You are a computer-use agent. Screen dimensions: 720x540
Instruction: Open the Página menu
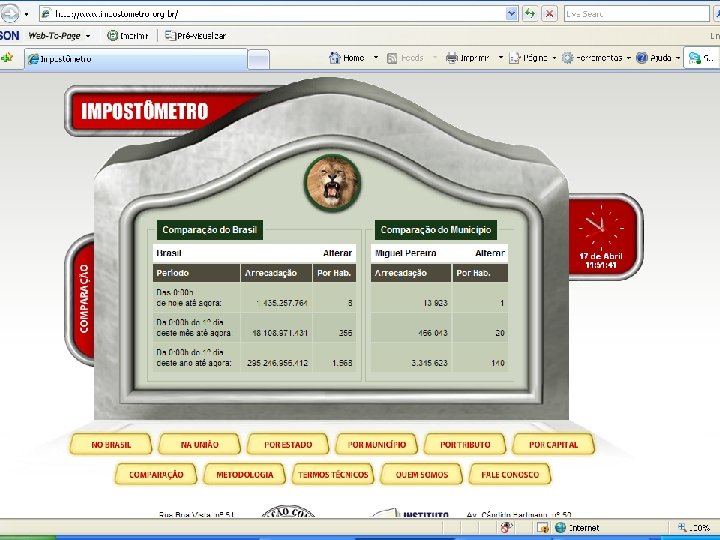click(533, 58)
